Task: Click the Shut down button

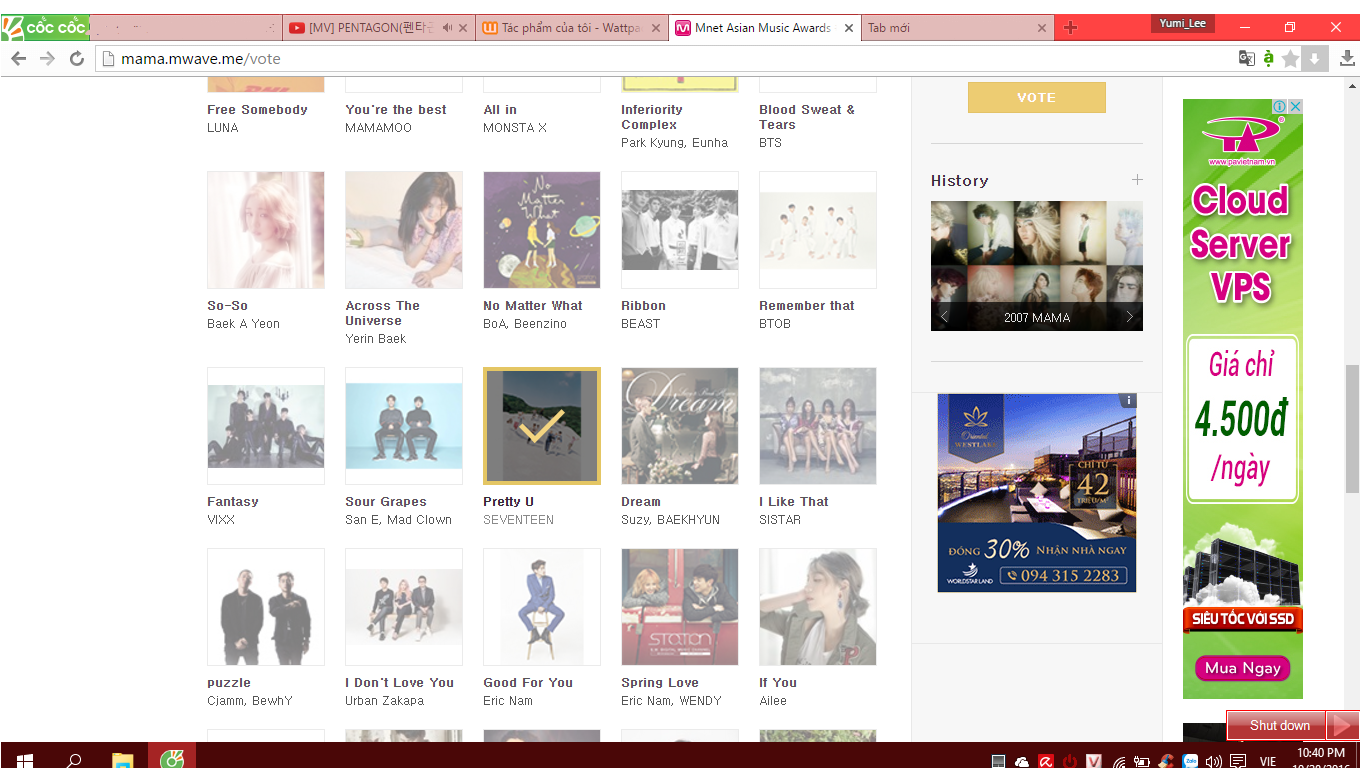Action: (1278, 725)
